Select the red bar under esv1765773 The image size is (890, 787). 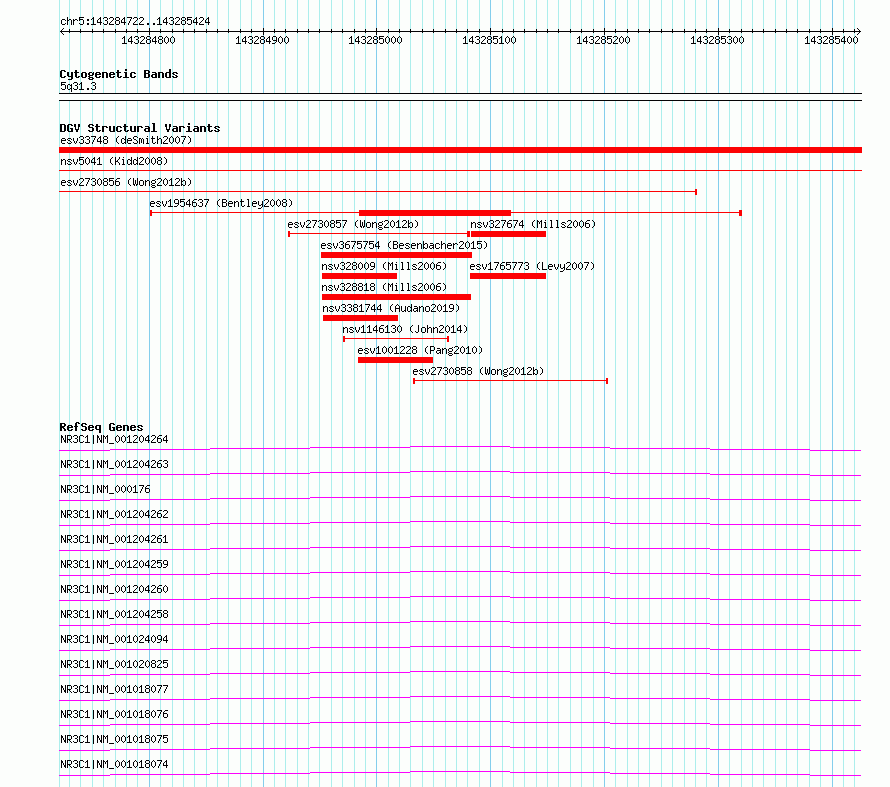pyautogui.click(x=508, y=276)
